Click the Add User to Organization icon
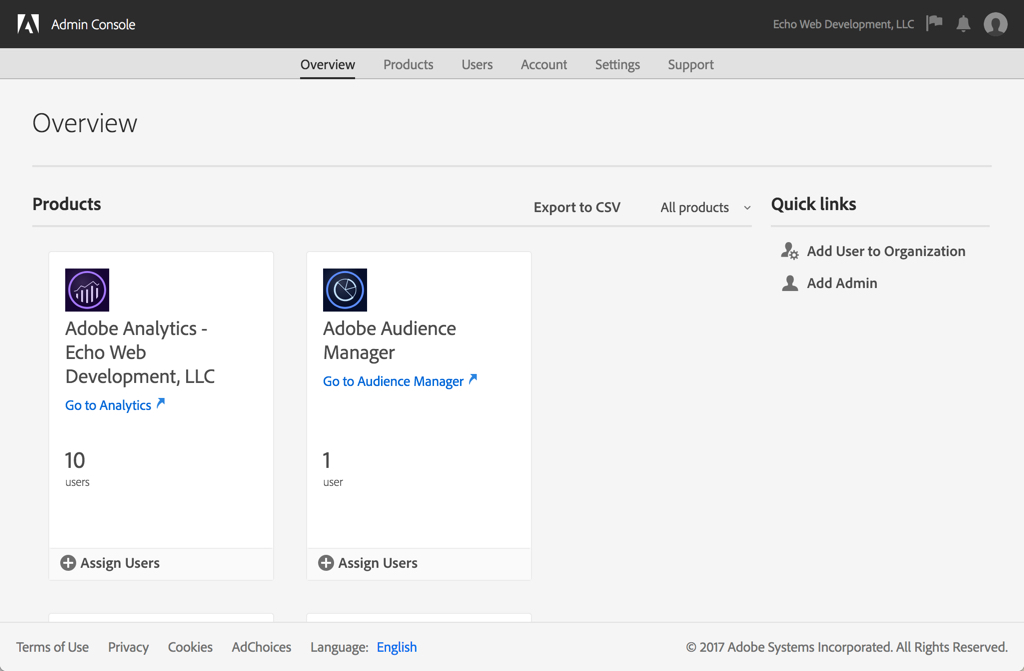The image size is (1024, 671). (790, 251)
